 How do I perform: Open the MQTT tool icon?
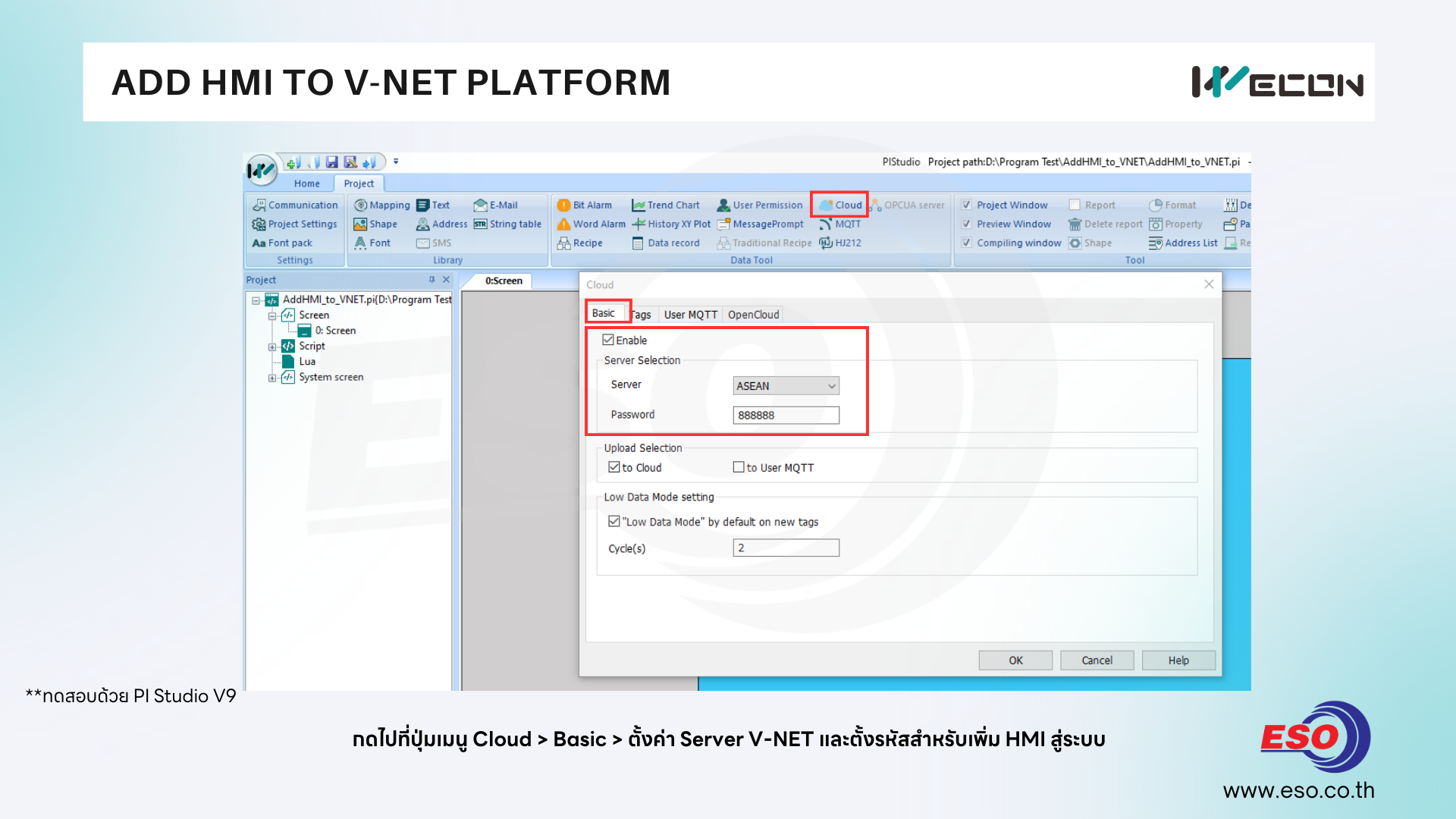pyautogui.click(x=826, y=224)
